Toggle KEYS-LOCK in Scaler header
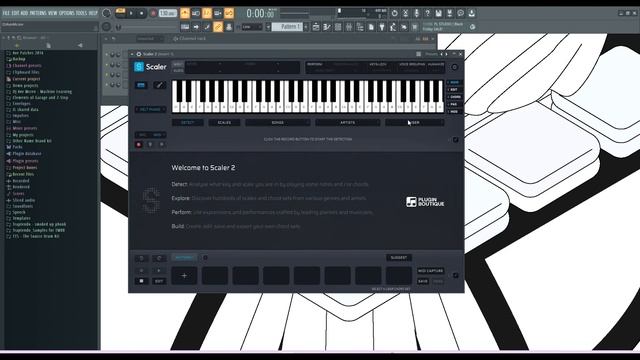The height and width of the screenshot is (360, 640). (378, 64)
